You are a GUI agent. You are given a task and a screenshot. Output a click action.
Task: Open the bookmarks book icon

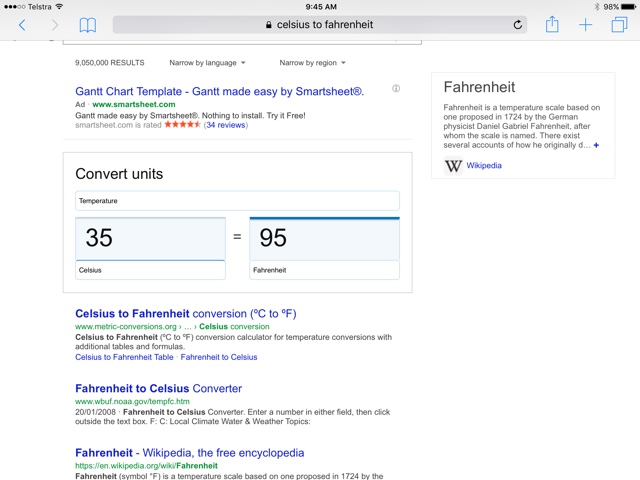tap(88, 25)
